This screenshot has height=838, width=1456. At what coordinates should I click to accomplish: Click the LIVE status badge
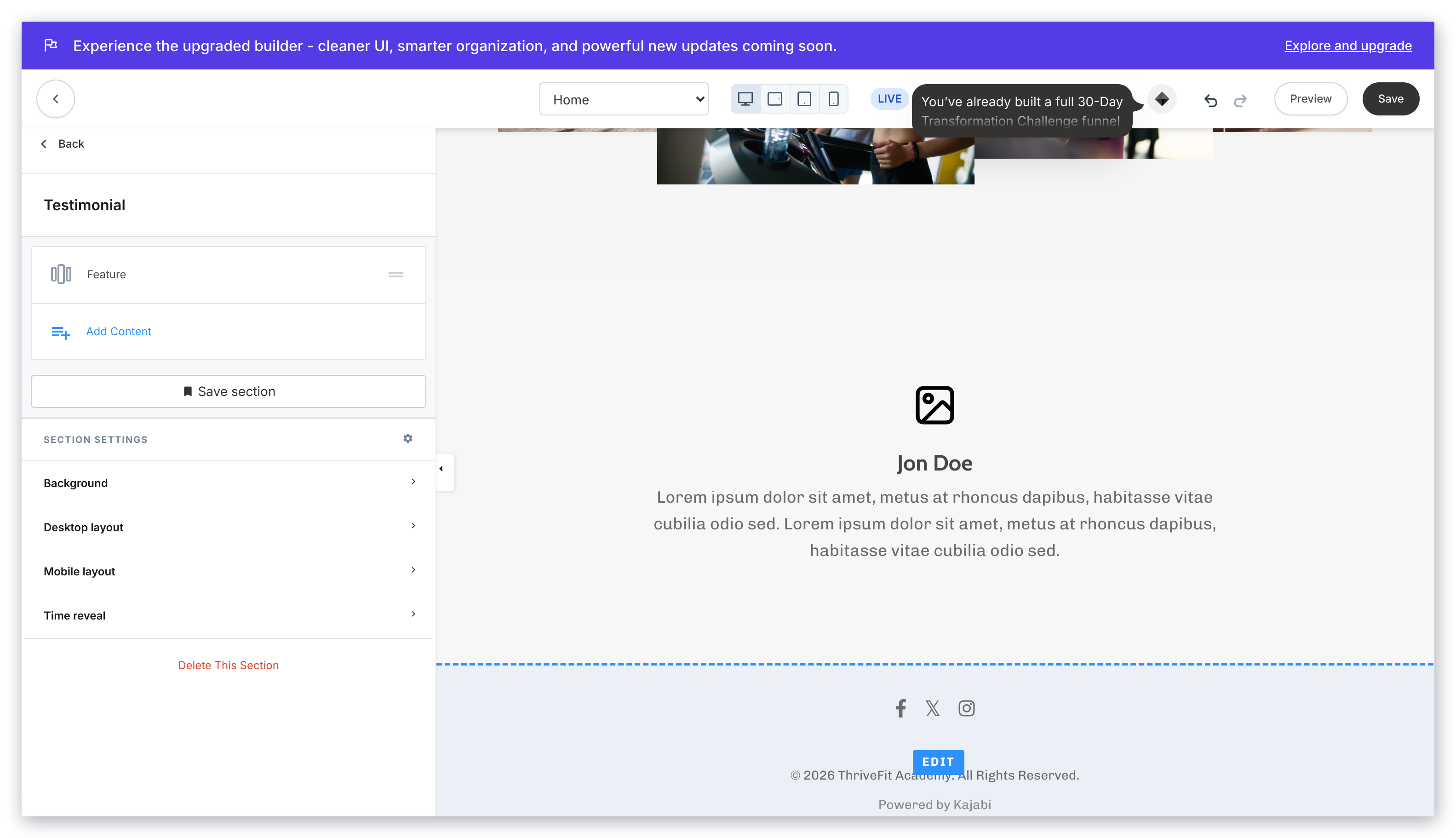[889, 99]
